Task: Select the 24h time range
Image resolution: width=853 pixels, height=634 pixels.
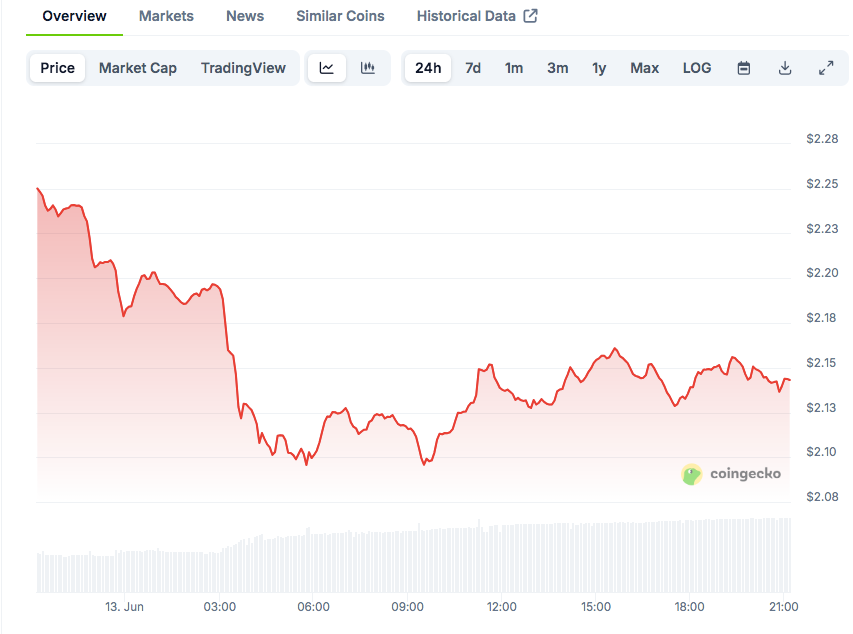Action: click(x=428, y=68)
